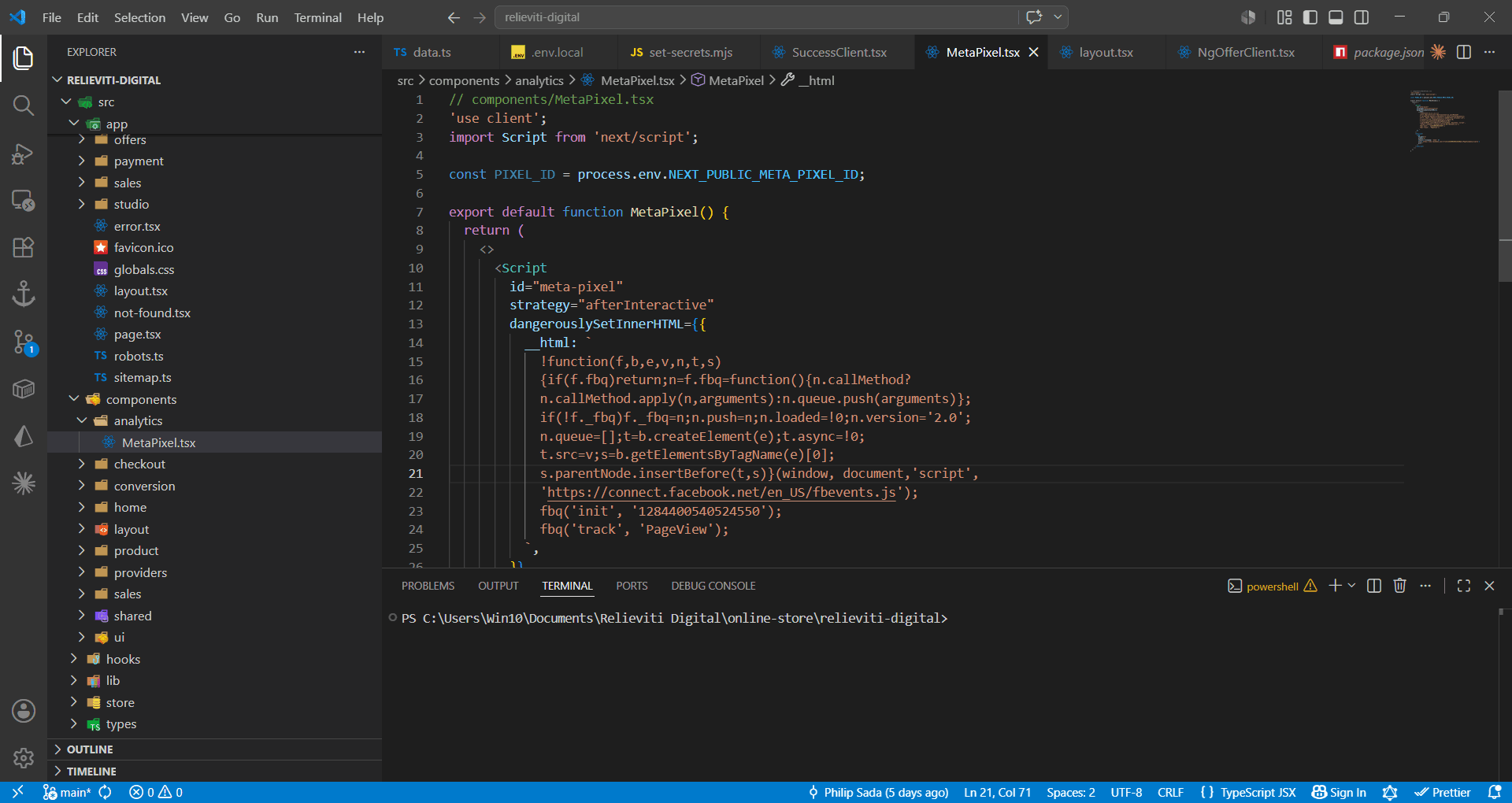1512x803 pixels.
Task: Maximize the panel size
Action: coord(1464,586)
